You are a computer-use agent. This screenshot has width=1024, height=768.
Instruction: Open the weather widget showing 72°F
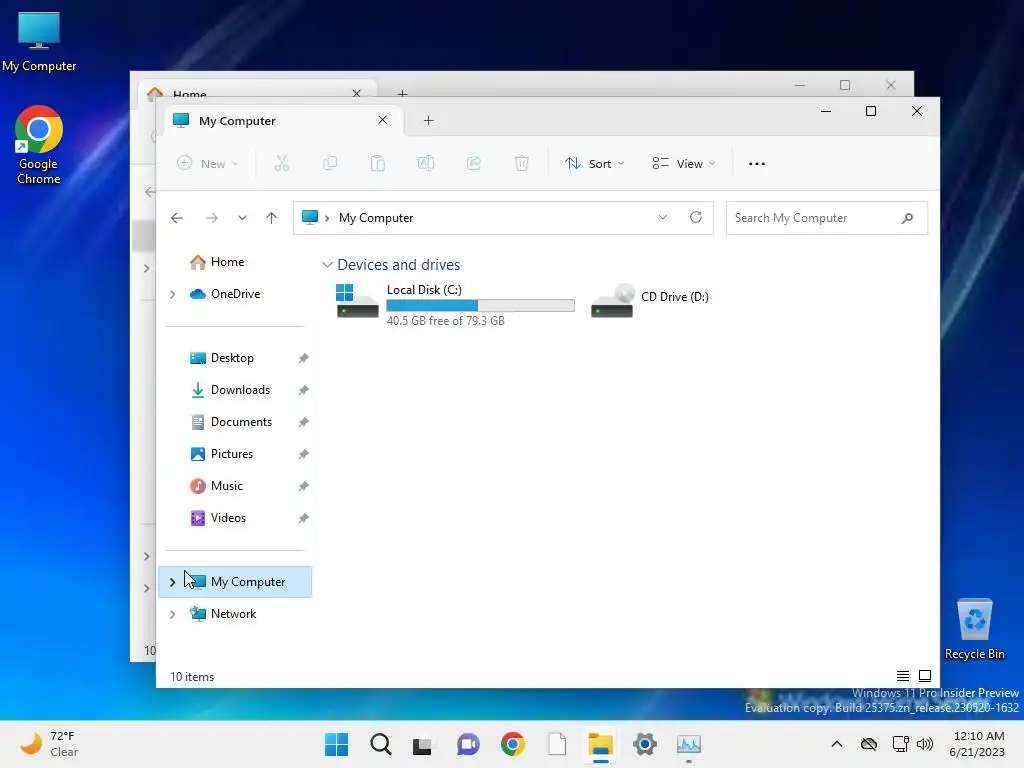50,744
